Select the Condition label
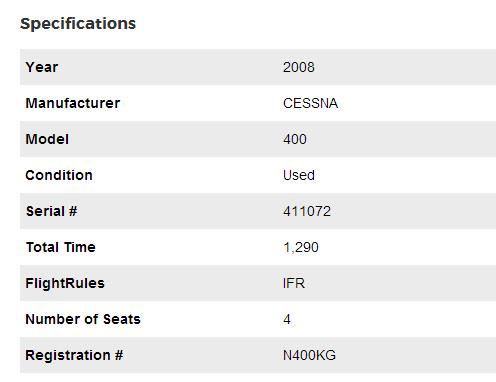Image resolution: width=496 pixels, height=382 pixels. (59, 175)
